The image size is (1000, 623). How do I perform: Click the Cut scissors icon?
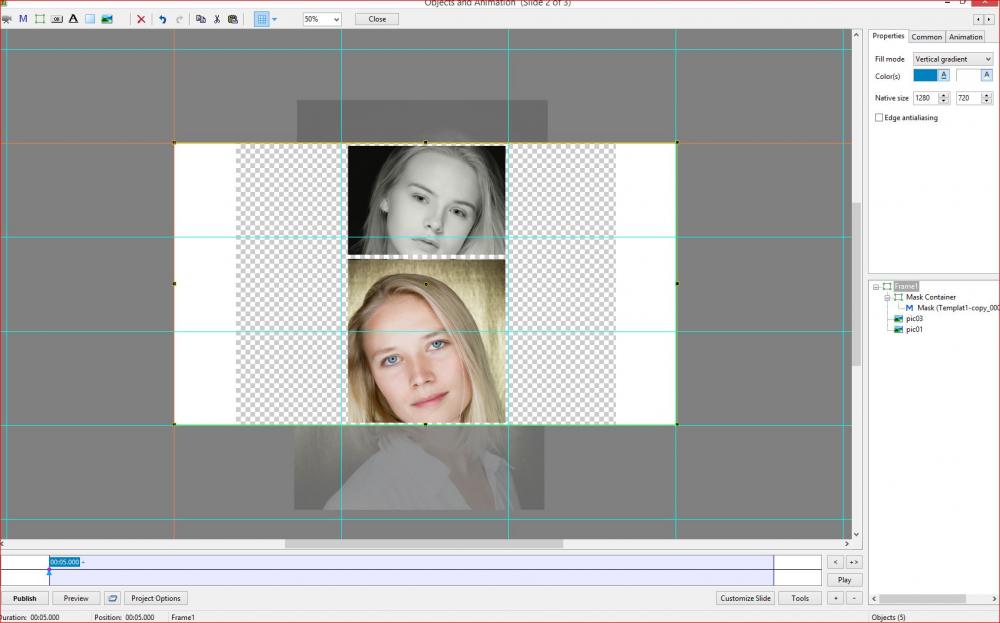[216, 19]
